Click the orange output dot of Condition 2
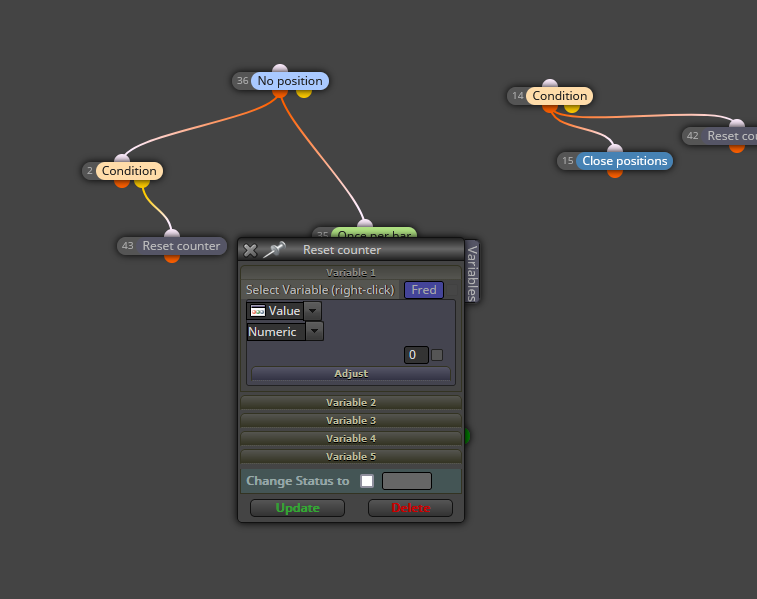The image size is (757, 599). pos(122,182)
